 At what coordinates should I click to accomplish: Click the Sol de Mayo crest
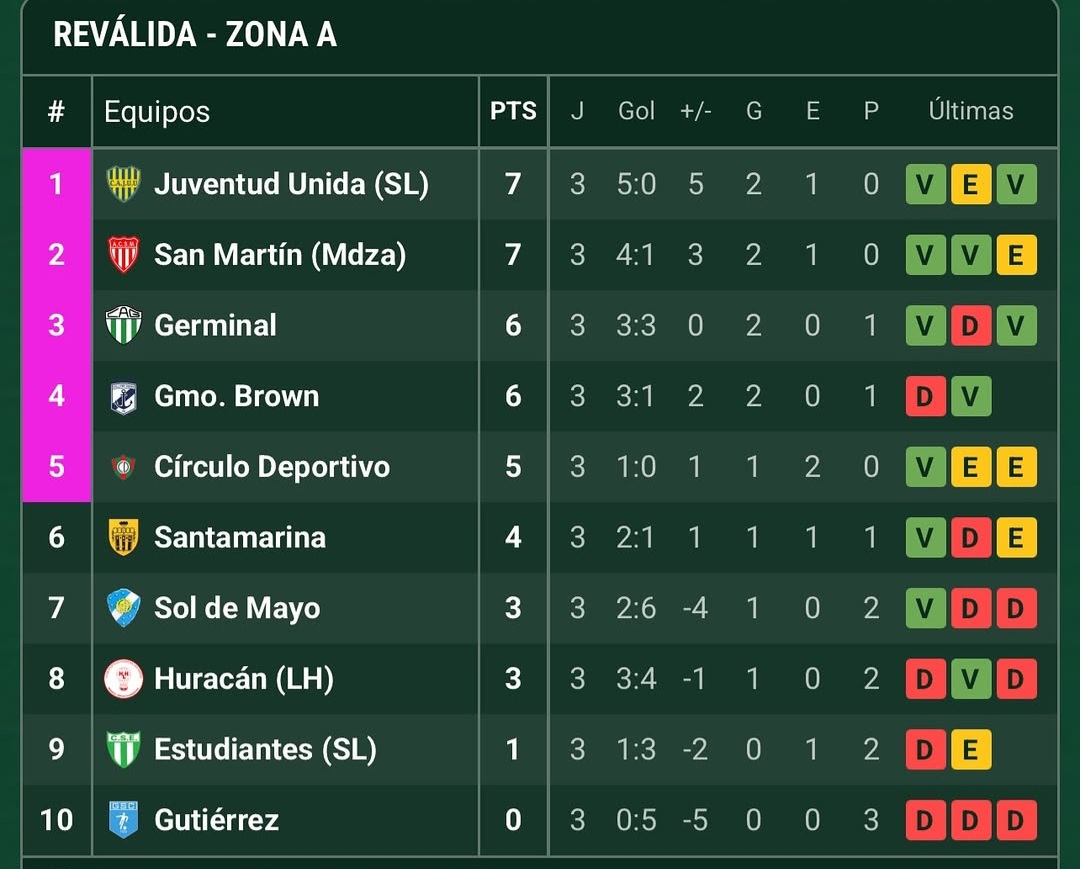point(123,608)
